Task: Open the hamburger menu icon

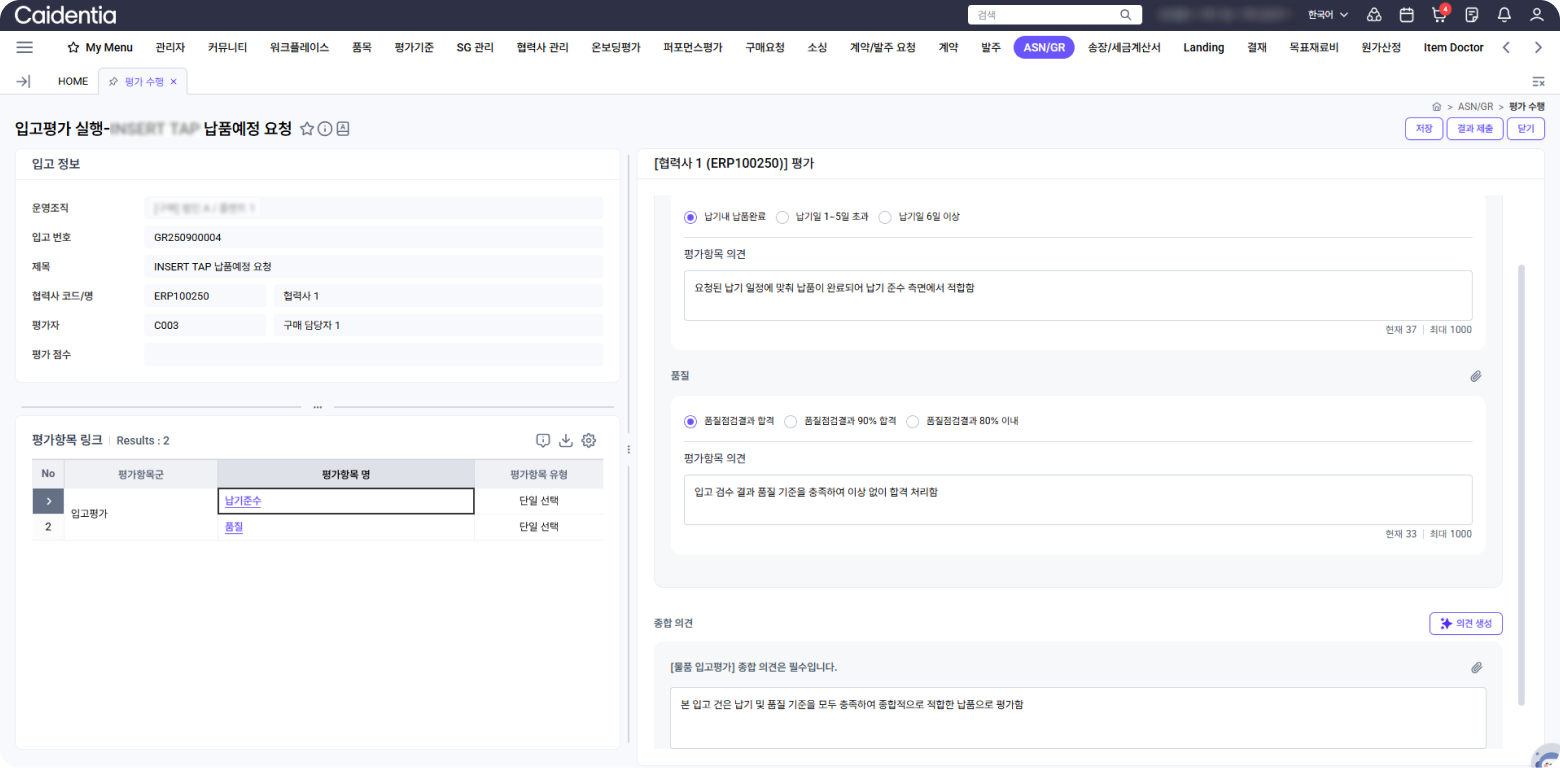Action: [25, 47]
